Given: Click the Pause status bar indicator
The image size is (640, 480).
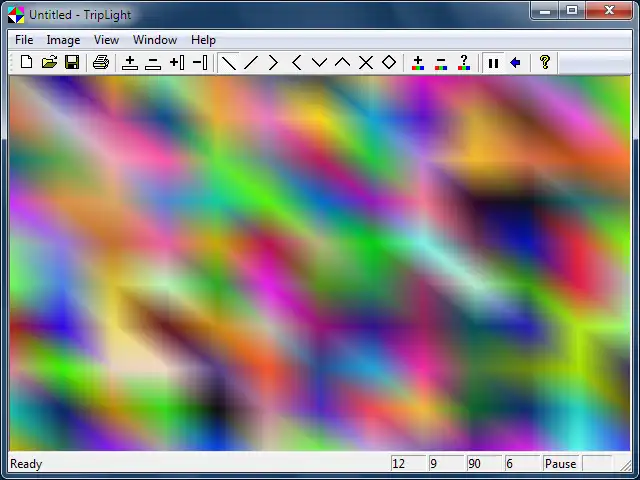Looking at the screenshot, I should pos(561,464).
